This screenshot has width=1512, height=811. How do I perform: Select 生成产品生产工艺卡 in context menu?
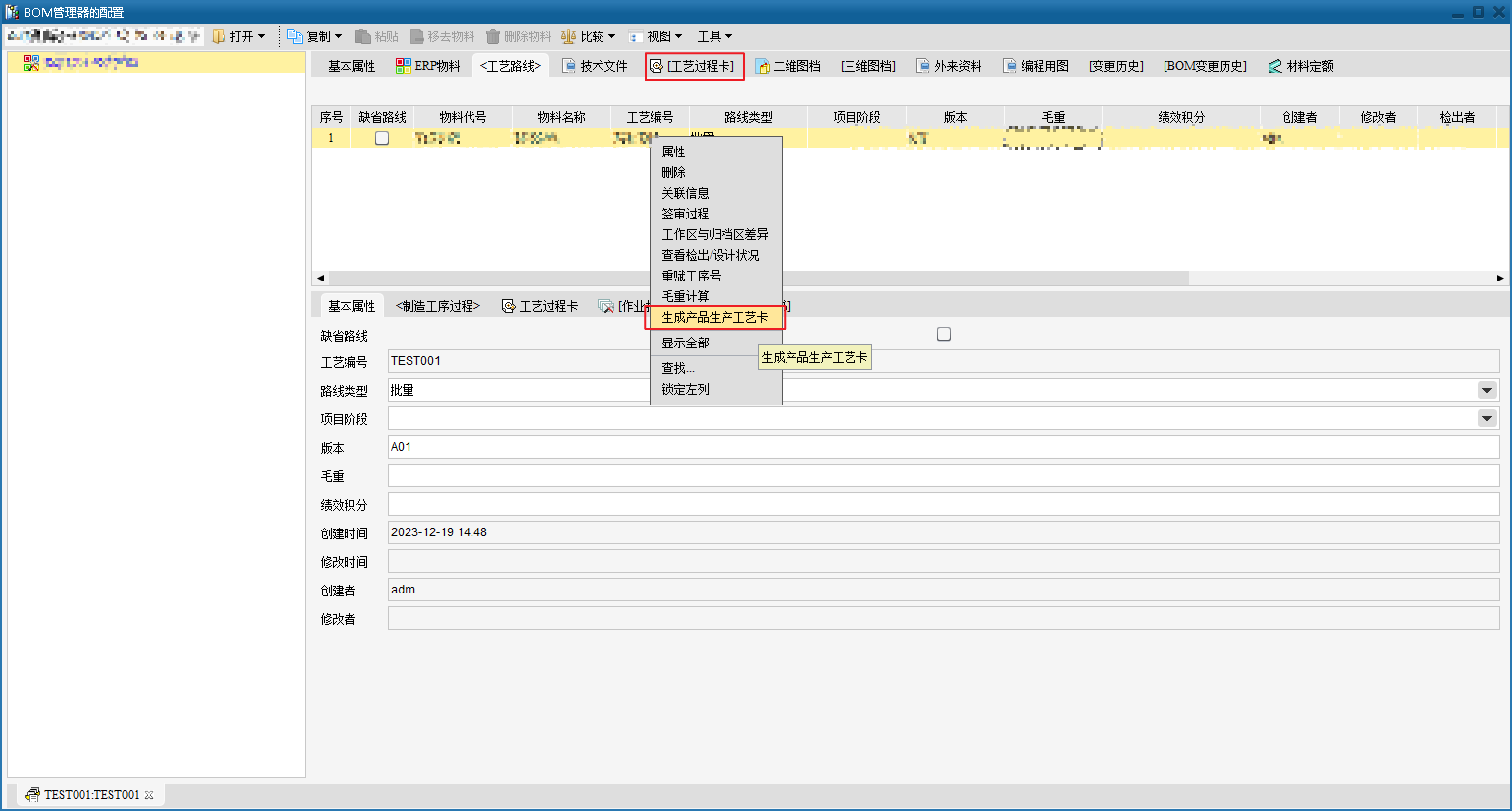tap(714, 317)
